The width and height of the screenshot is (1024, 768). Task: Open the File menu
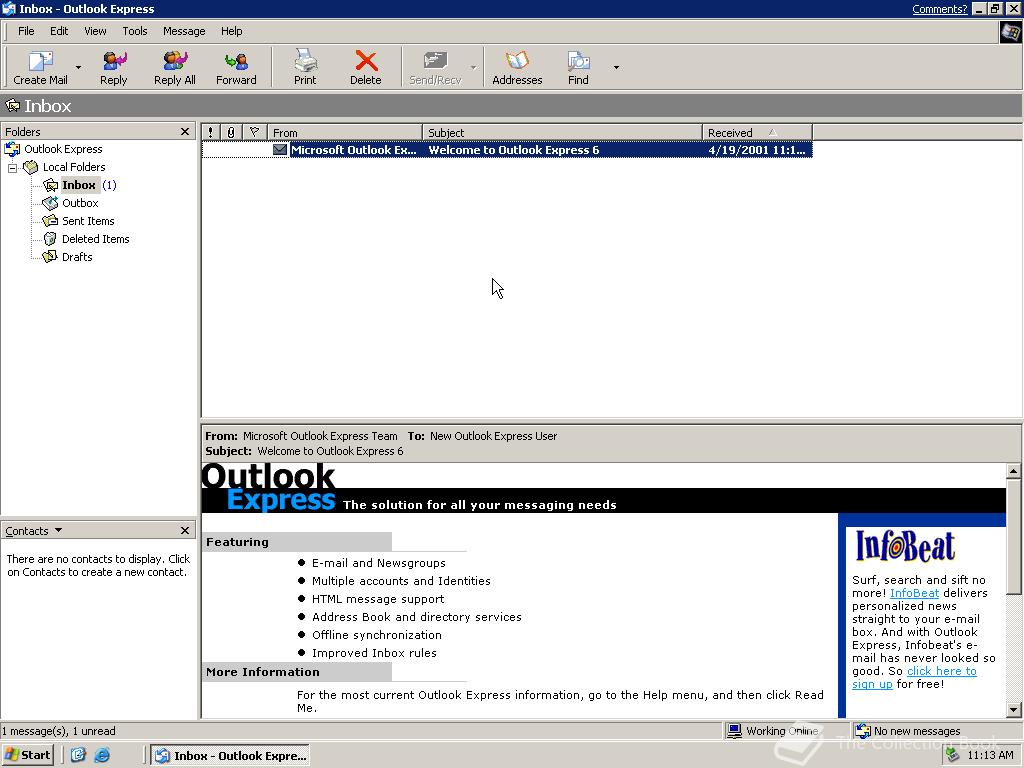tap(26, 31)
